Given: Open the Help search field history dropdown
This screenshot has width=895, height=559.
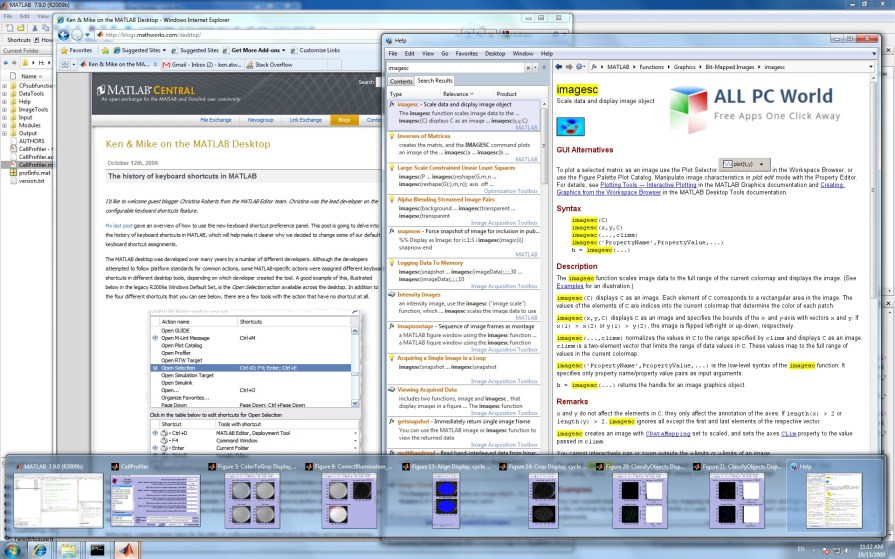Looking at the screenshot, I should [536, 67].
